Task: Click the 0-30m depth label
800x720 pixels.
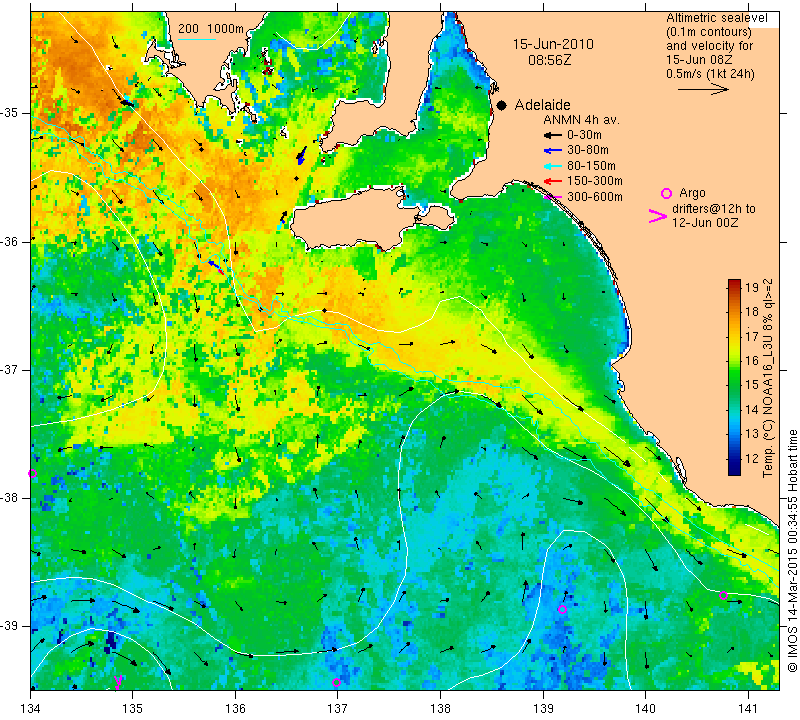Action: pos(584,135)
